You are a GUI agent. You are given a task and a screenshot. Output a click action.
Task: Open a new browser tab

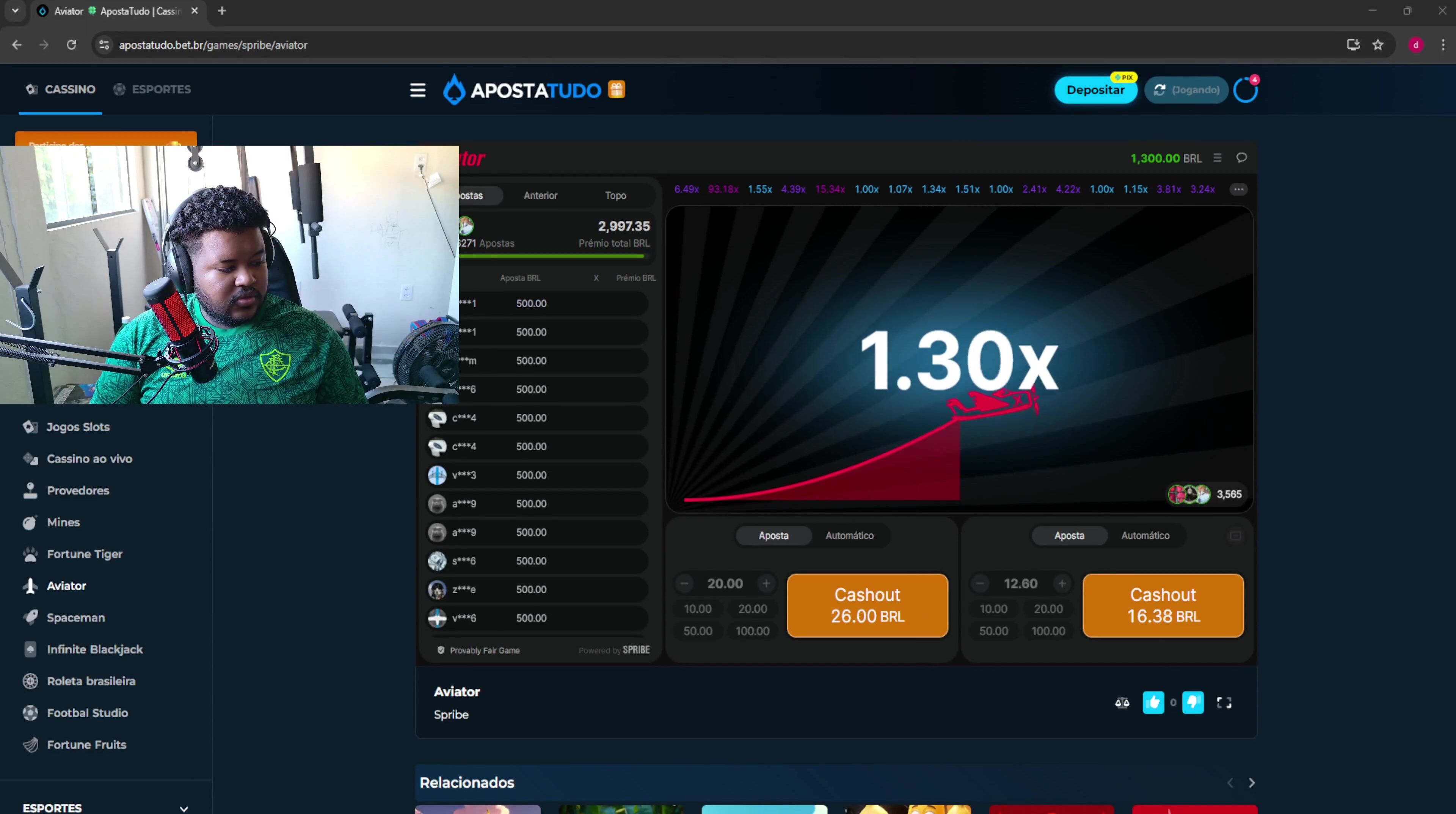[x=221, y=11]
